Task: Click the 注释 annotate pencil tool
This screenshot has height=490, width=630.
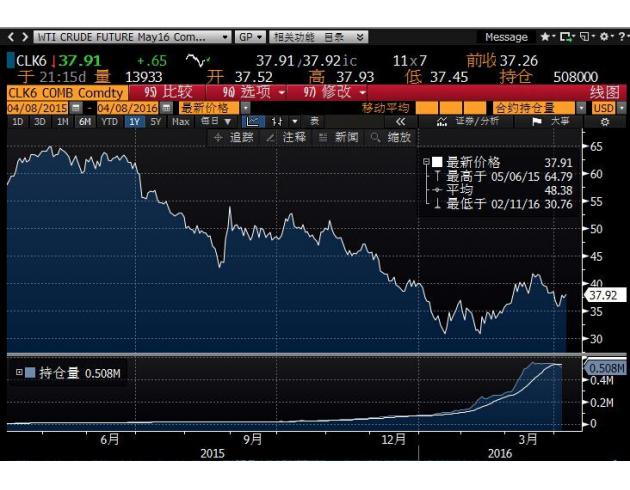Action: click(x=286, y=137)
